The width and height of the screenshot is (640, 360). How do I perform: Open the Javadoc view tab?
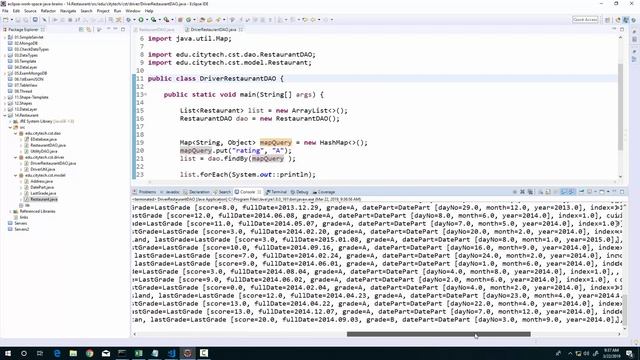170,192
